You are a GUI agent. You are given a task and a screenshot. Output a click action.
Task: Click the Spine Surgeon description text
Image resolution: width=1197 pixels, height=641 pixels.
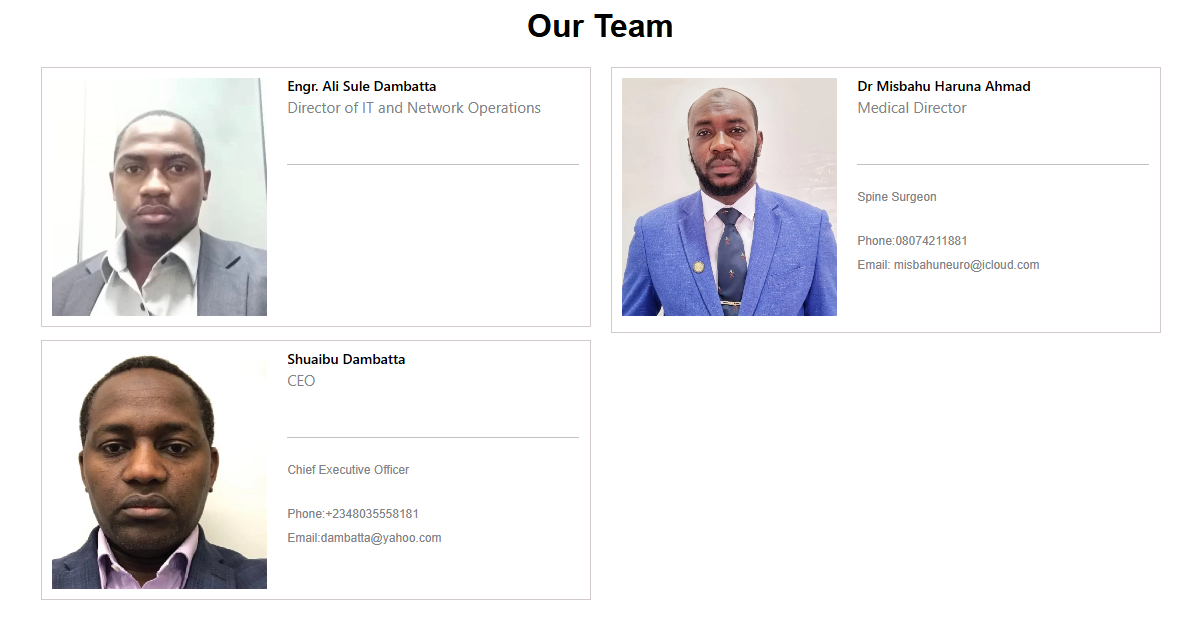coord(897,197)
